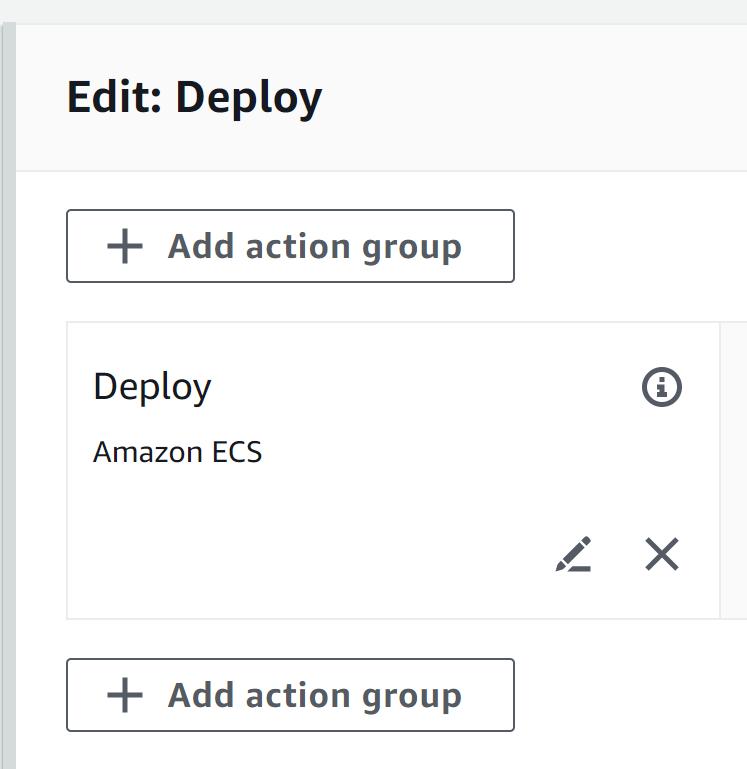Click empty space between top button and card
The image size is (747, 769).
coord(343,302)
